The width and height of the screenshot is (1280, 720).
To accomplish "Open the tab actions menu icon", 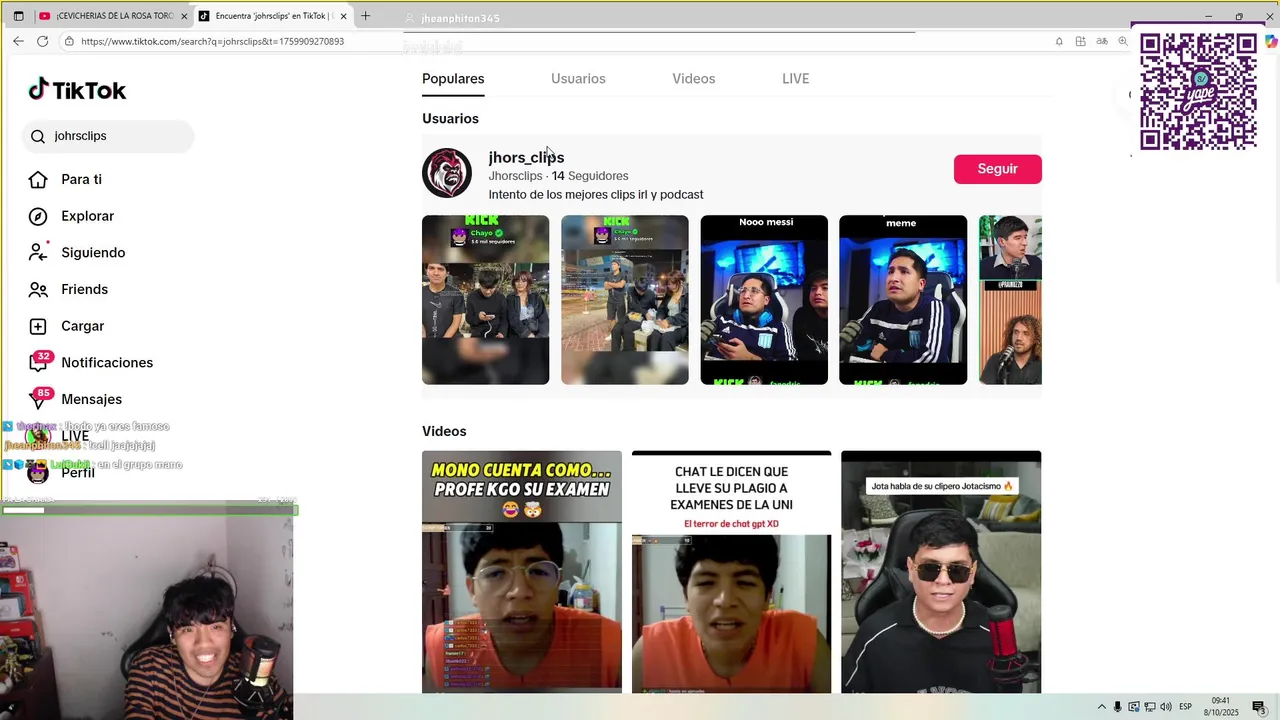I will (18, 16).
